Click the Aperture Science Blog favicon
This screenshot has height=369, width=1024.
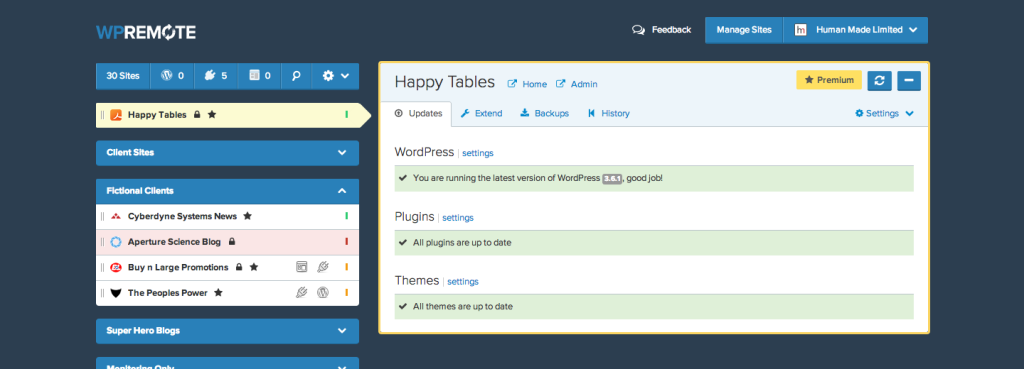pos(116,242)
